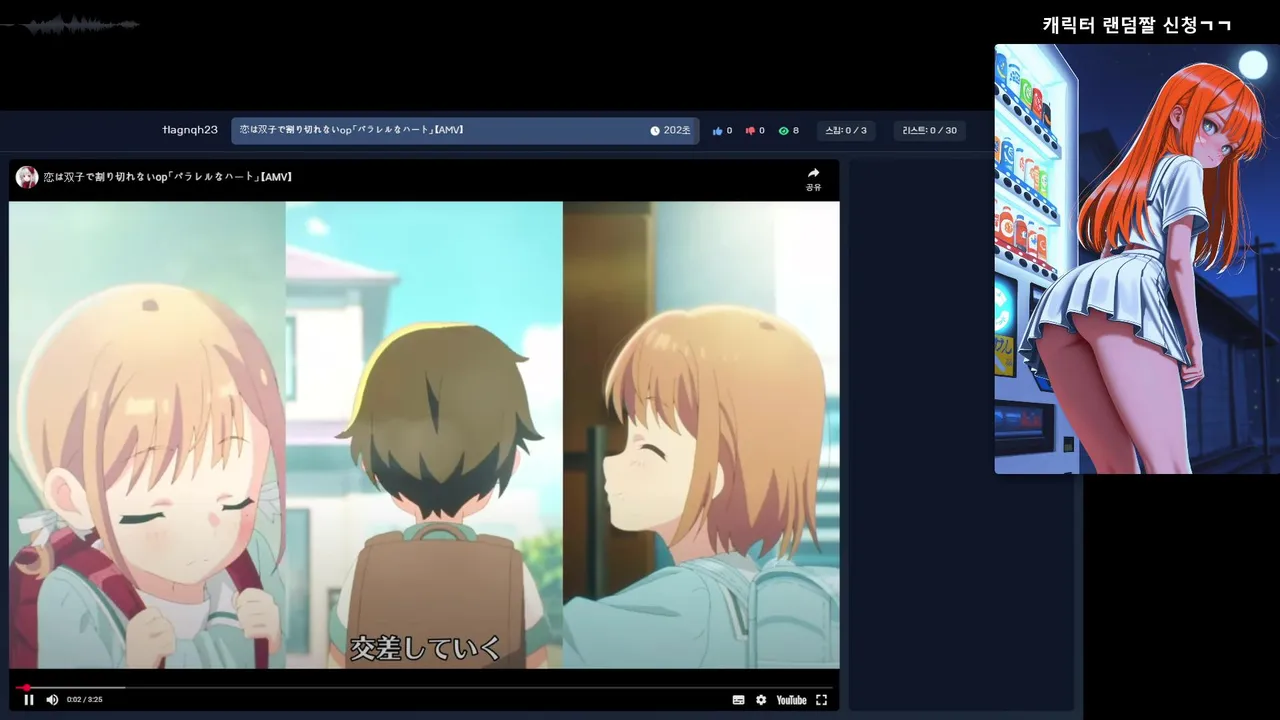Open the embedded video title link

click(168, 177)
